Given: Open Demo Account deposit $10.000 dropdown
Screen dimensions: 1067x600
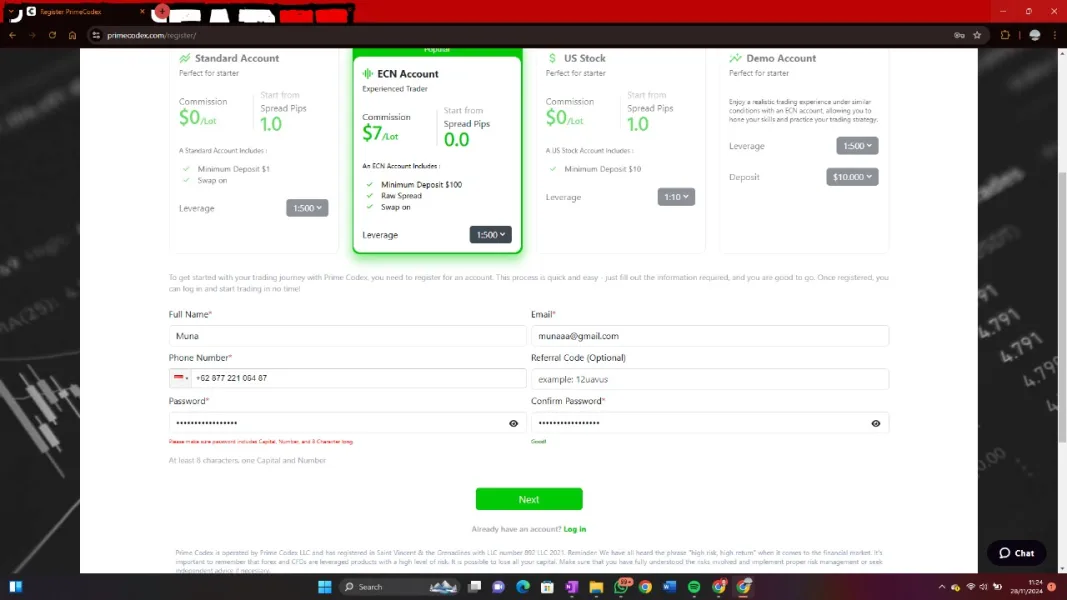Looking at the screenshot, I should click(852, 177).
